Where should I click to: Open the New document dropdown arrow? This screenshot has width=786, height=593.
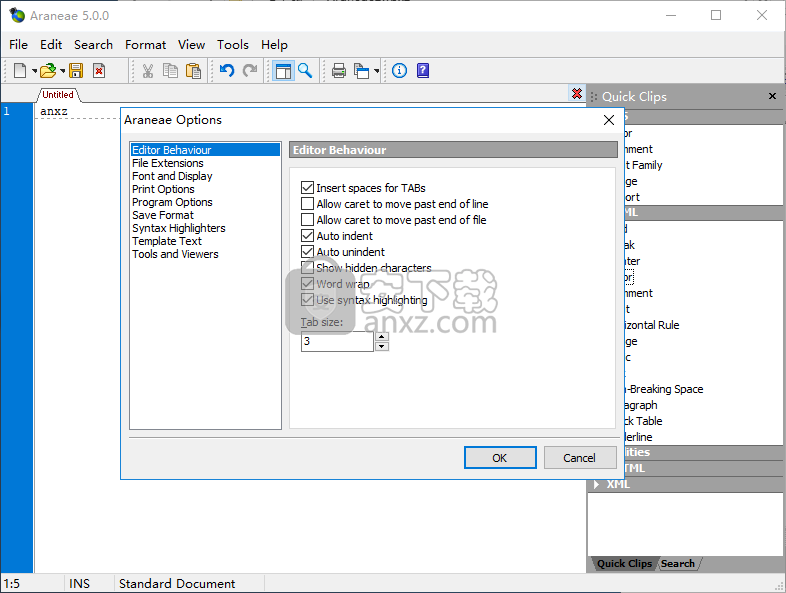pos(34,71)
